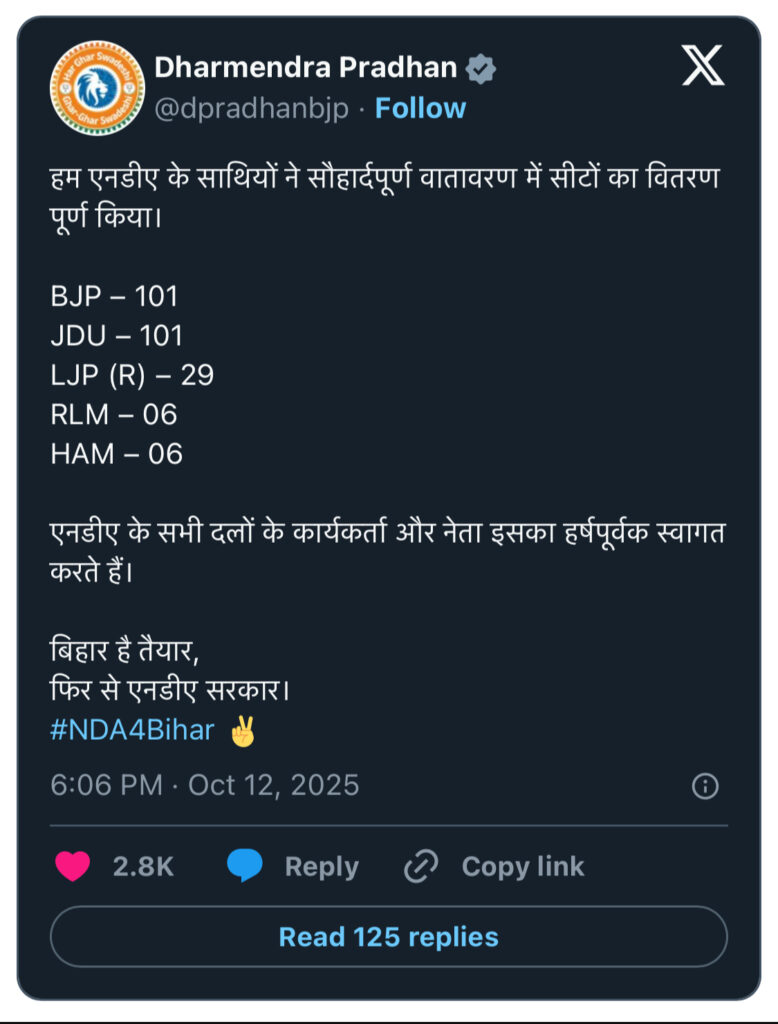Click the verified badge beside Dharmendra Pradhan
The image size is (778, 1024).
(x=482, y=68)
